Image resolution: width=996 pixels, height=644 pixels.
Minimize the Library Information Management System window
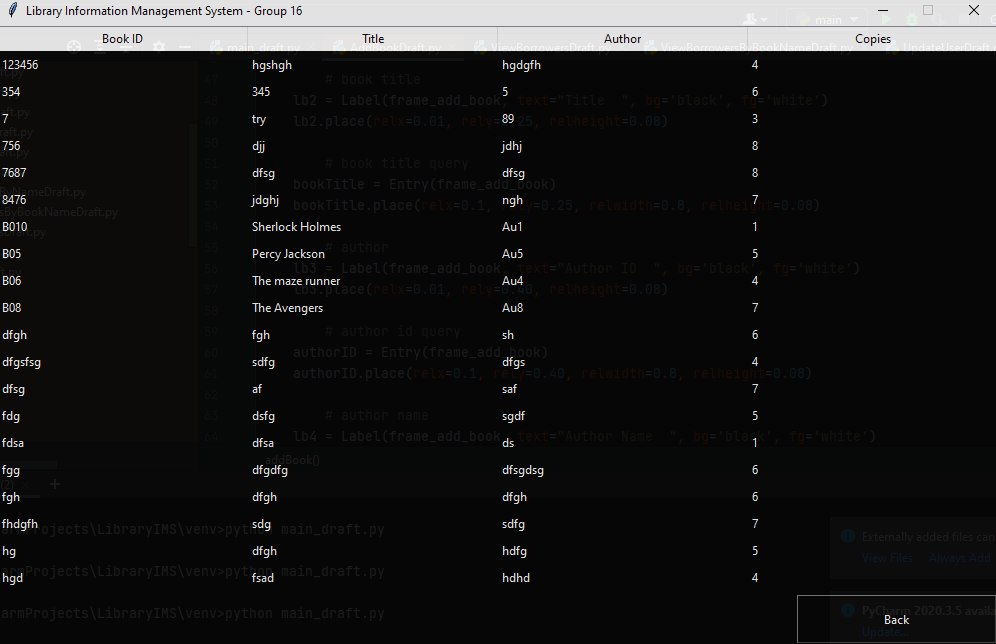883,10
